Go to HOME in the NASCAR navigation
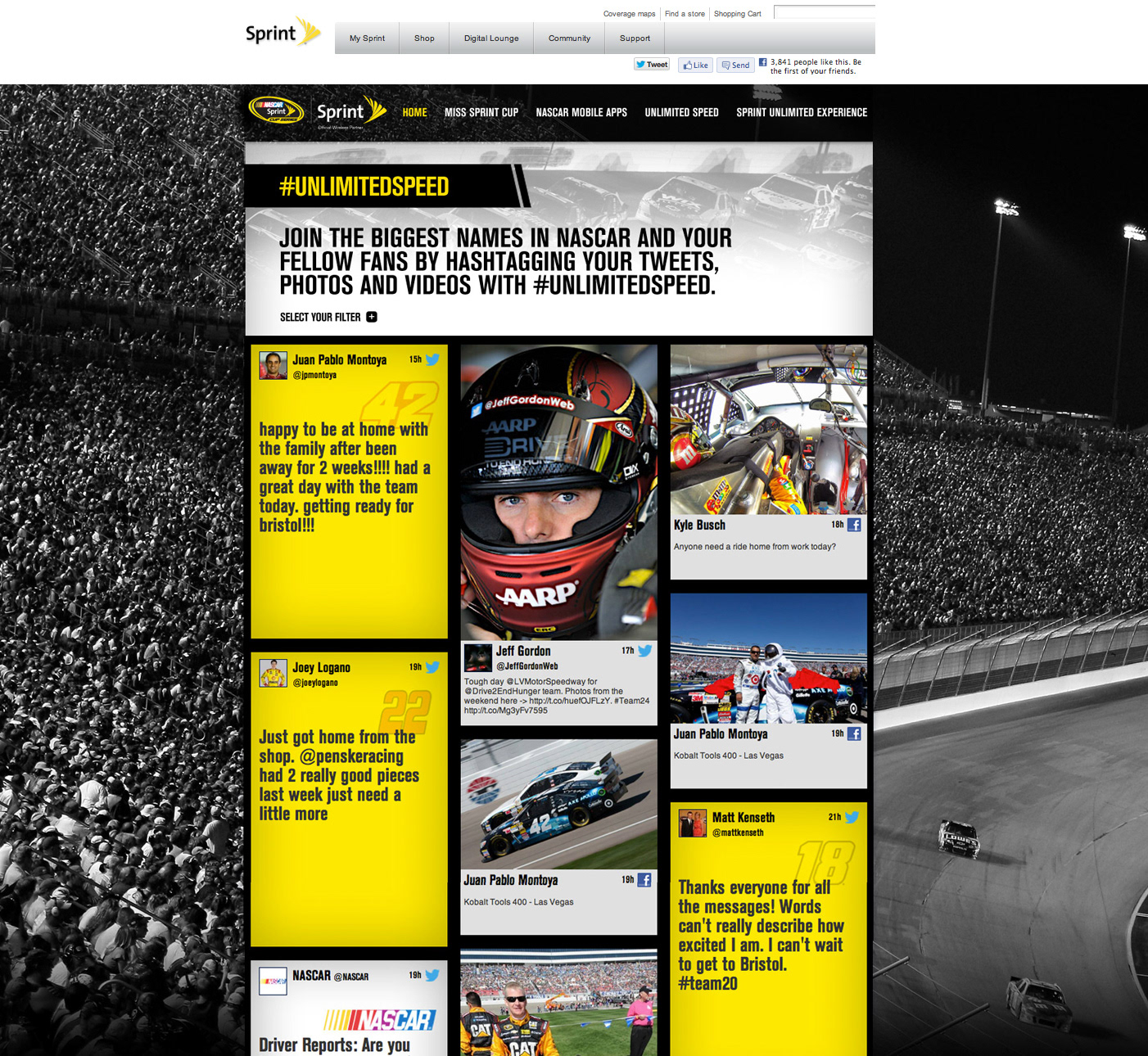Viewport: 1148px width, 1056px height. [415, 112]
